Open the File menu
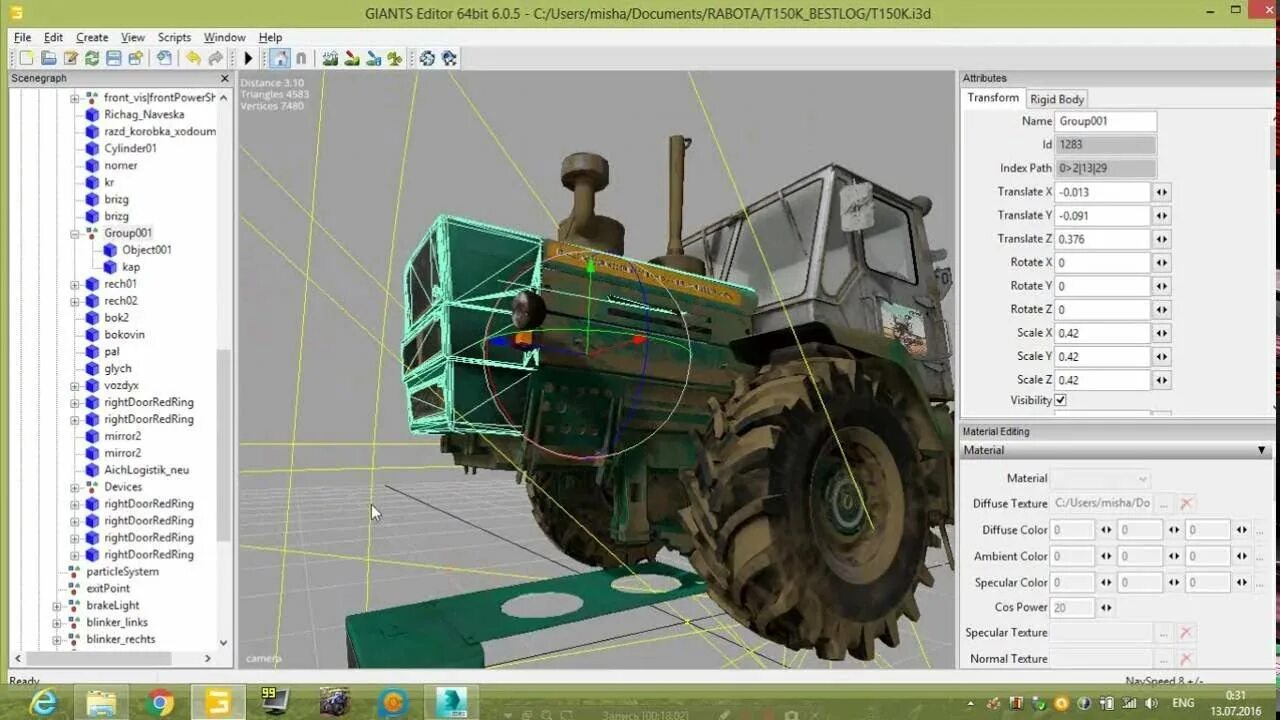1280x720 pixels. 22,37
